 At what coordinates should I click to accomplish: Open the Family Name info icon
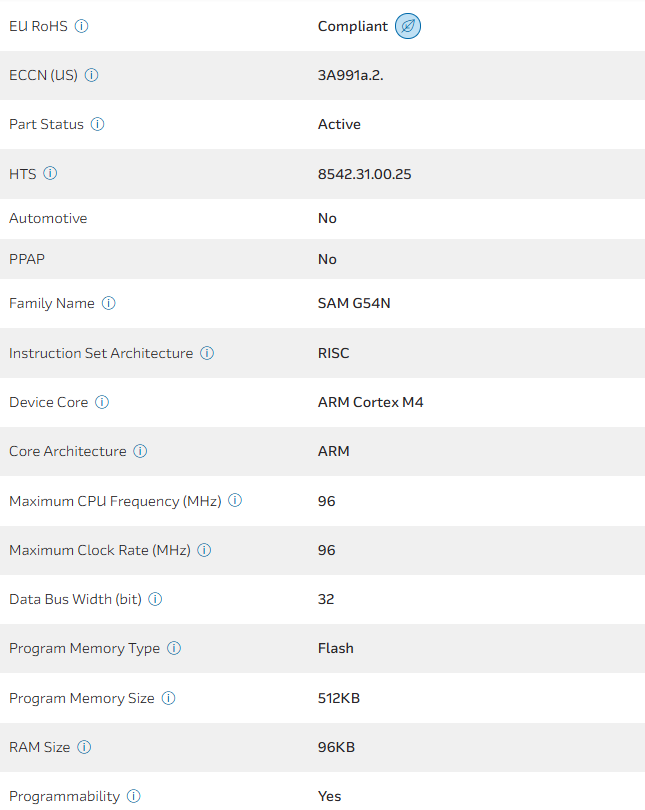(x=109, y=303)
